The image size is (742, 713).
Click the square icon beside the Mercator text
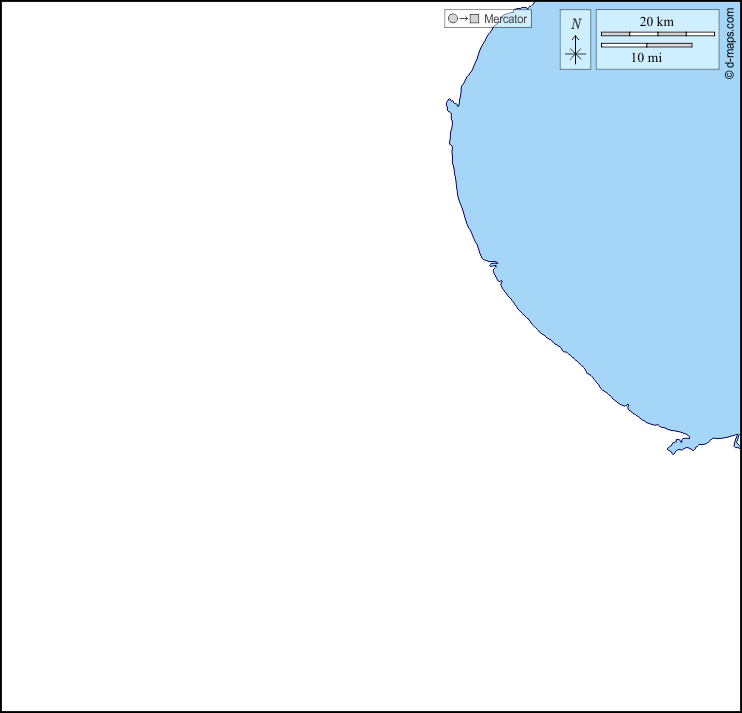click(x=475, y=19)
